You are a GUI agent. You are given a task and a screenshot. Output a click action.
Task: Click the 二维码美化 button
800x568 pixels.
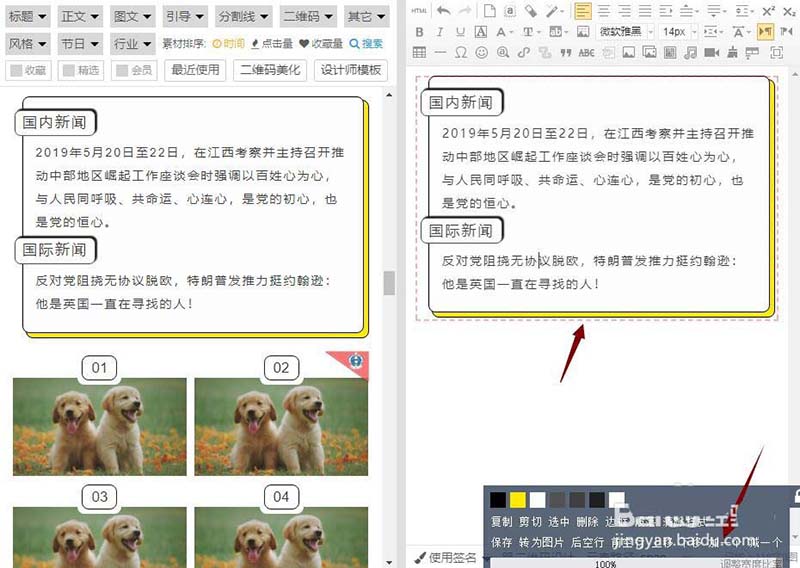click(270, 70)
